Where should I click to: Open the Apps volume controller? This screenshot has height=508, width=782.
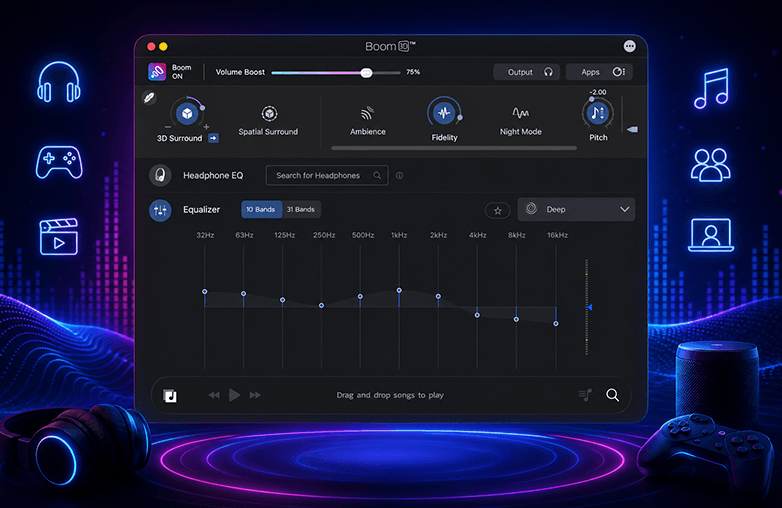599,72
